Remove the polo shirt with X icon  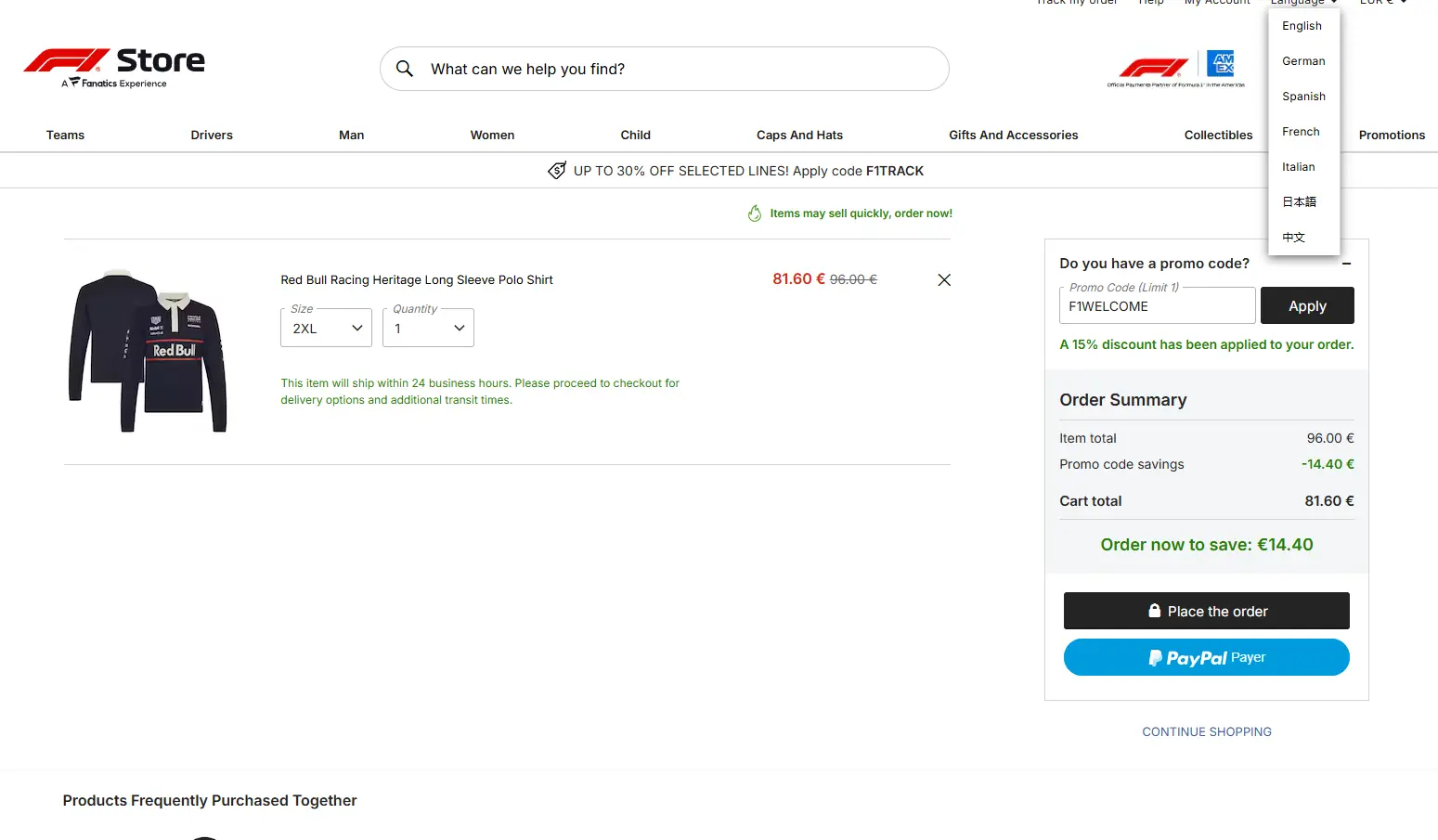coord(943,280)
